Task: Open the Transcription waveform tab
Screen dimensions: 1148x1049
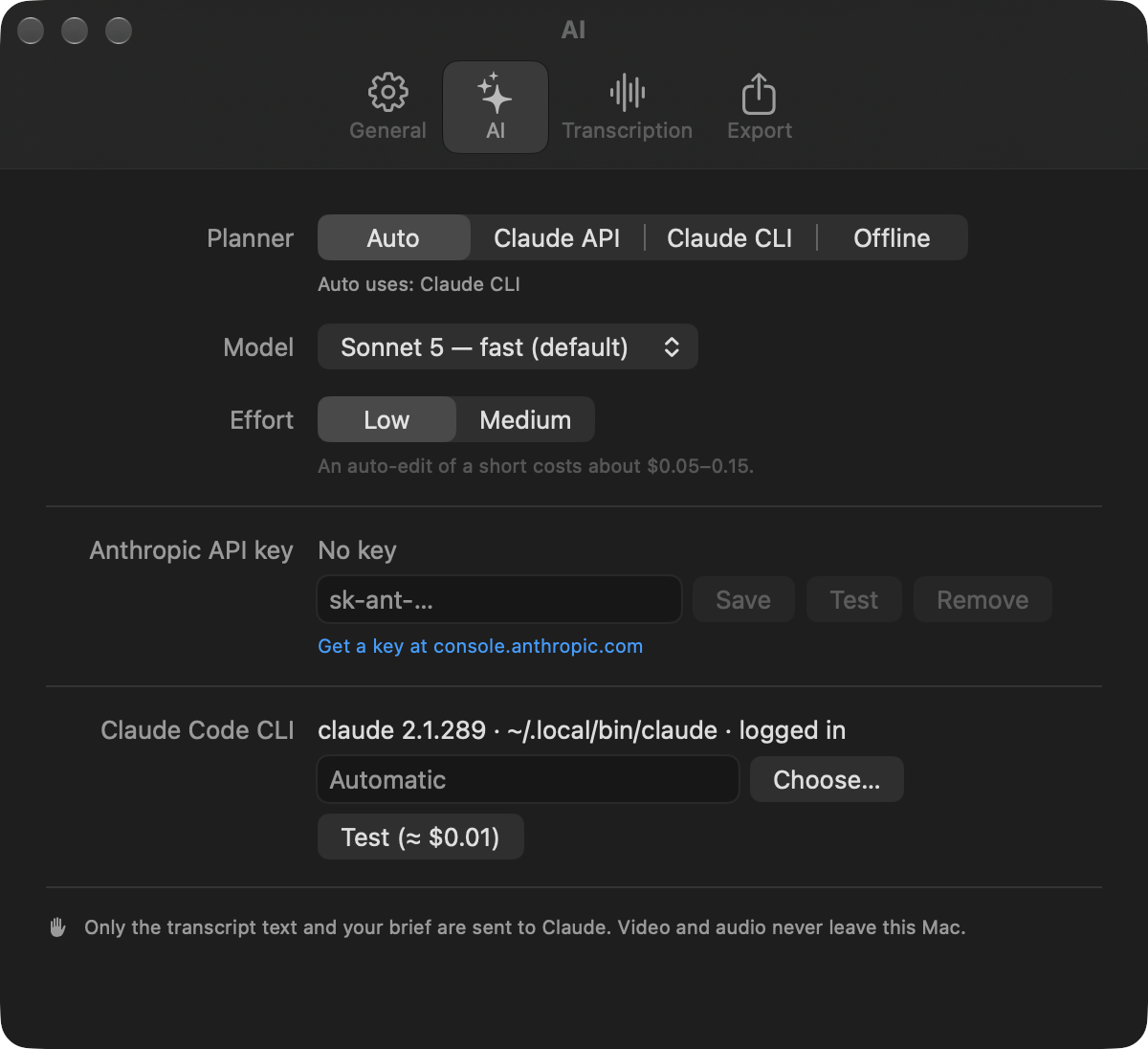Action: point(627,107)
